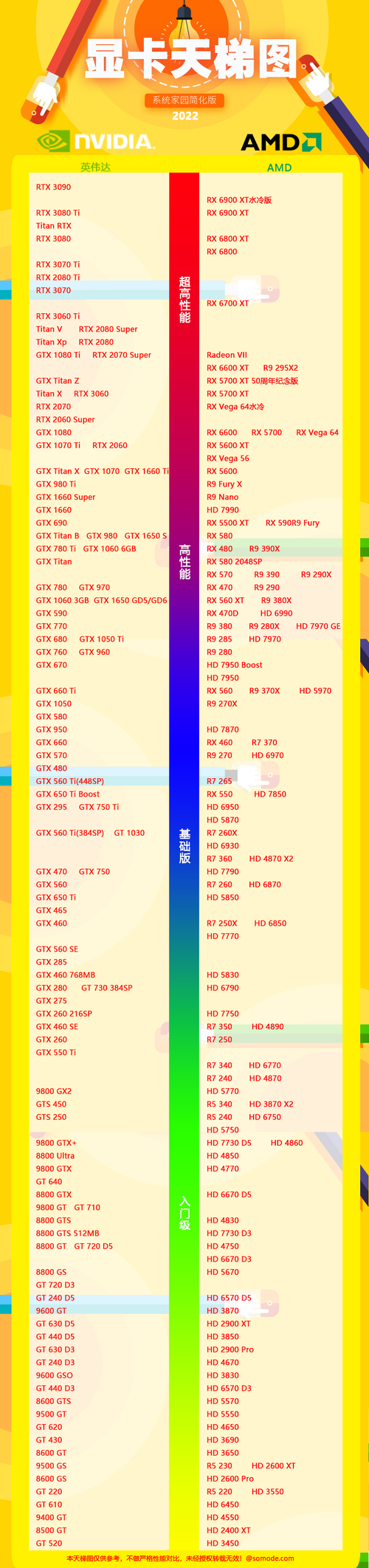The height and width of the screenshot is (1568, 369).
Task: Click the RX Vega 64水冷 entry
Action: (235, 407)
